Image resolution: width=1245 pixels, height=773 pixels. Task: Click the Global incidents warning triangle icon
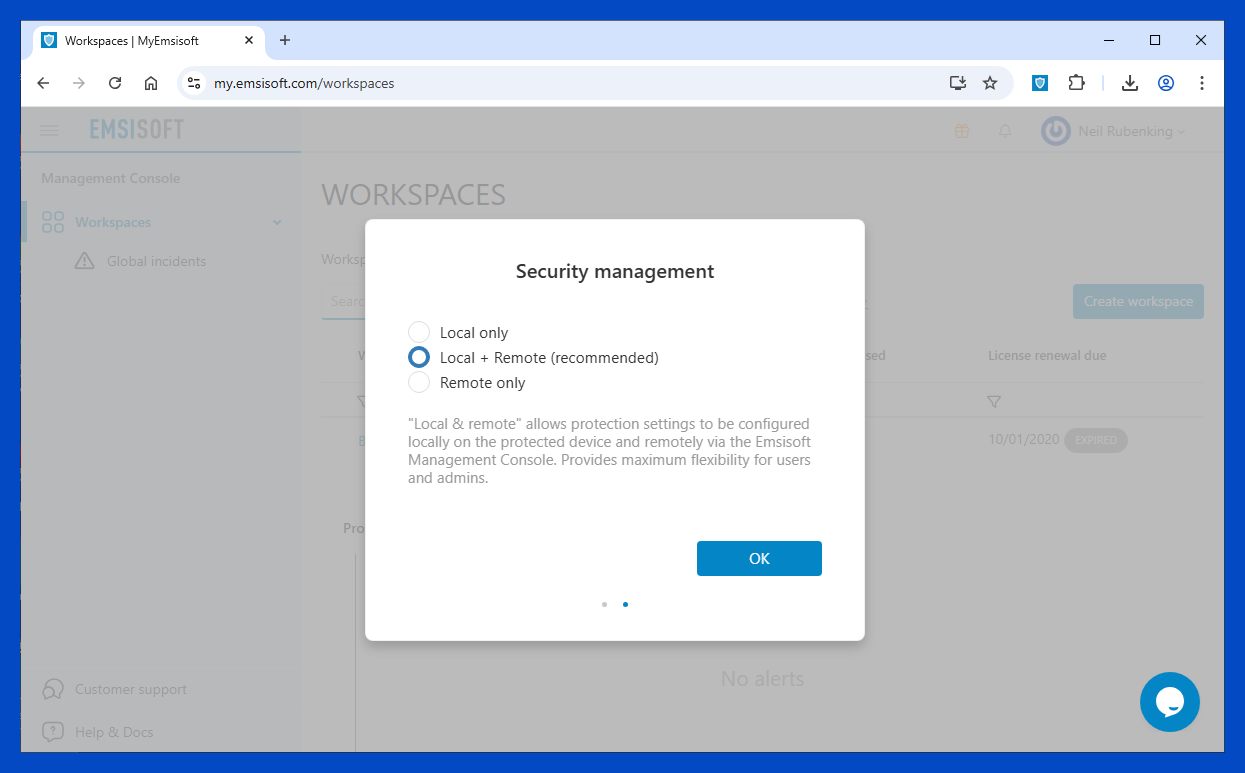tap(85, 261)
